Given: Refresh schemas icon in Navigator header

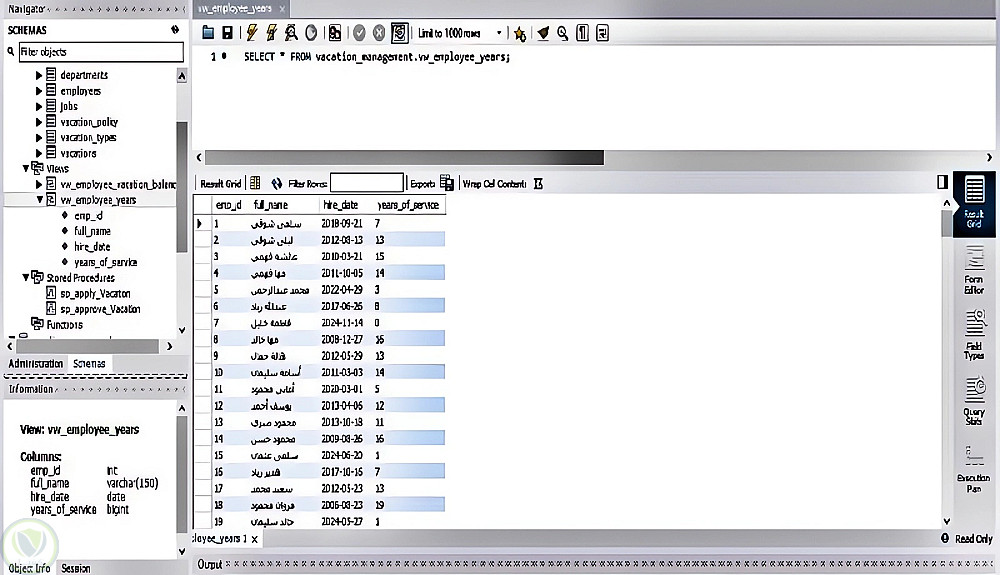Looking at the screenshot, I should [175, 29].
